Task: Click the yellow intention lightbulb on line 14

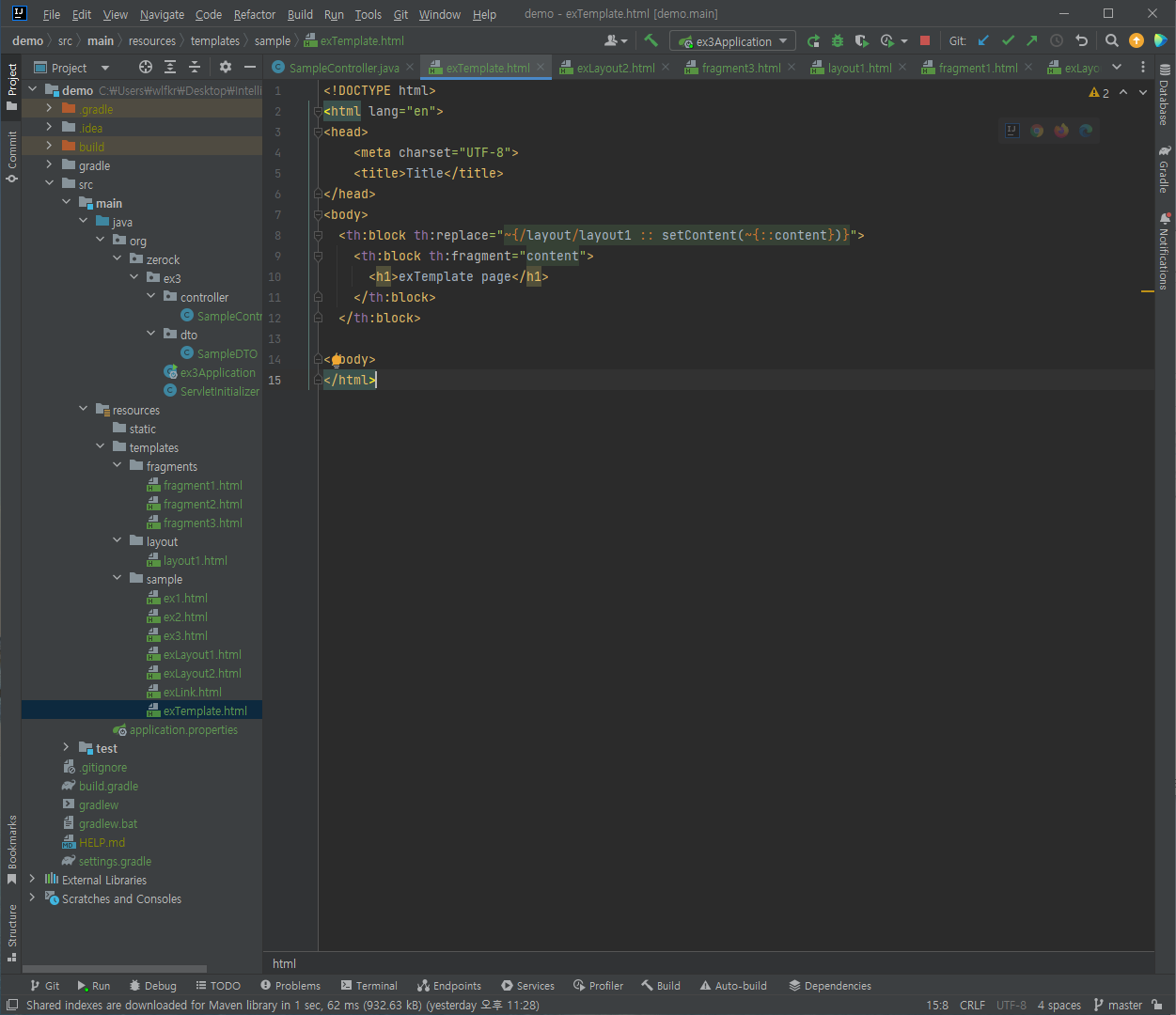Action: (336, 359)
